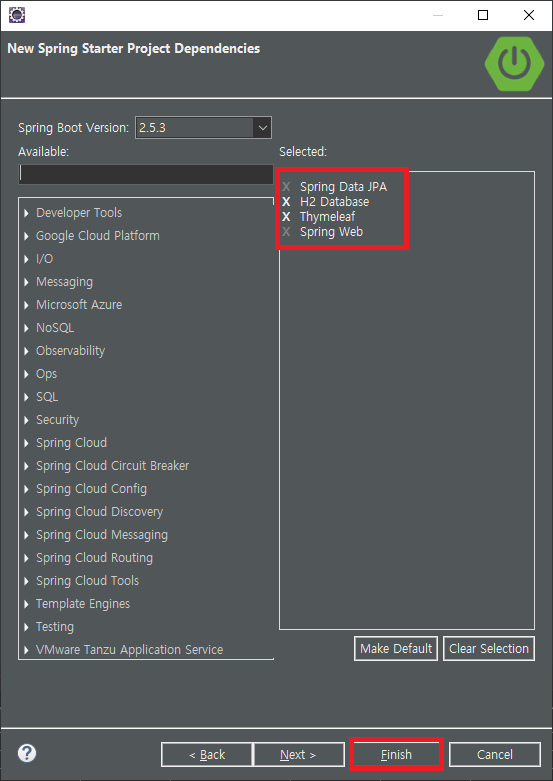Proceed with the Next button
This screenshot has height=781, width=553.
299,755
